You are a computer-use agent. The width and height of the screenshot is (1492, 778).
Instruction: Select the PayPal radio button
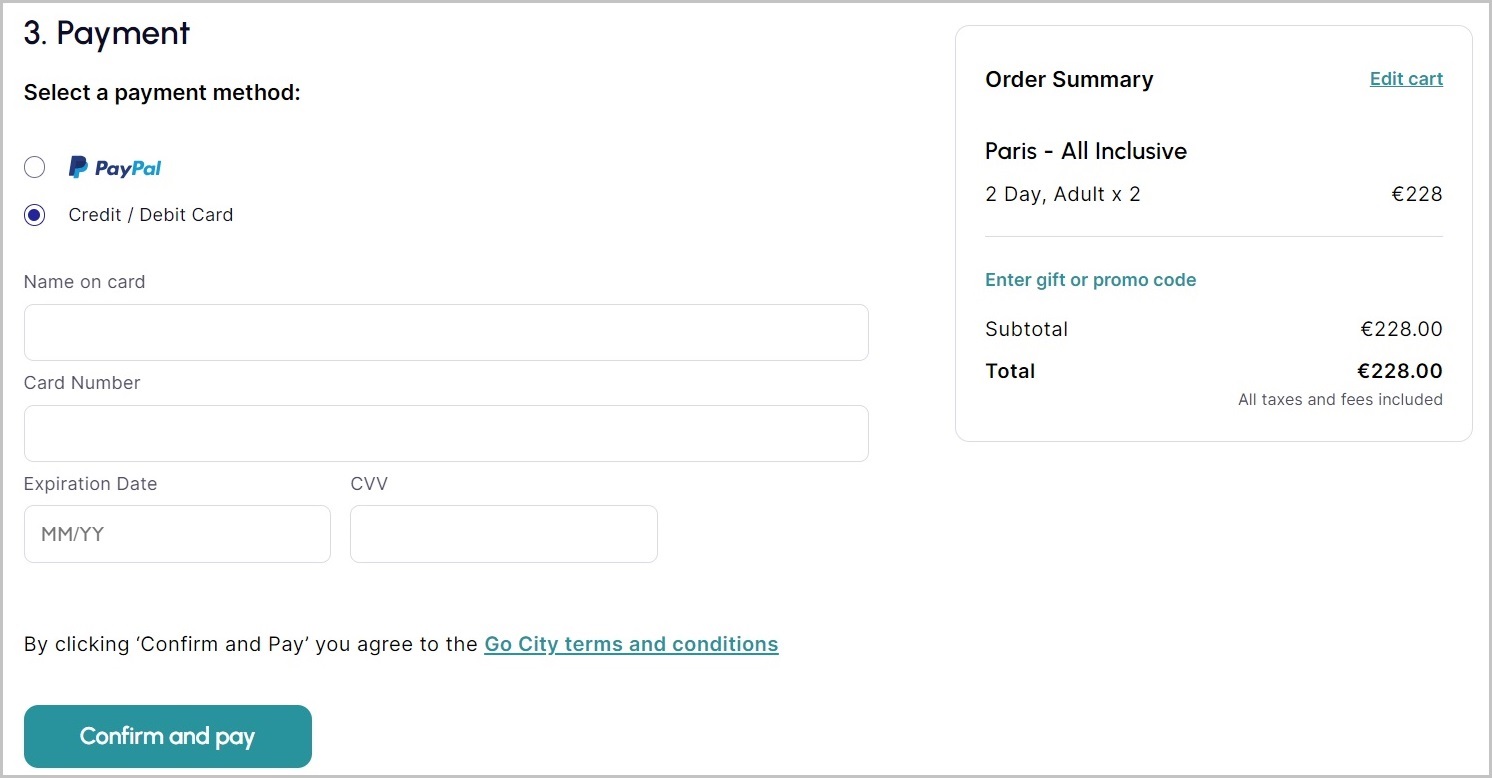(35, 167)
